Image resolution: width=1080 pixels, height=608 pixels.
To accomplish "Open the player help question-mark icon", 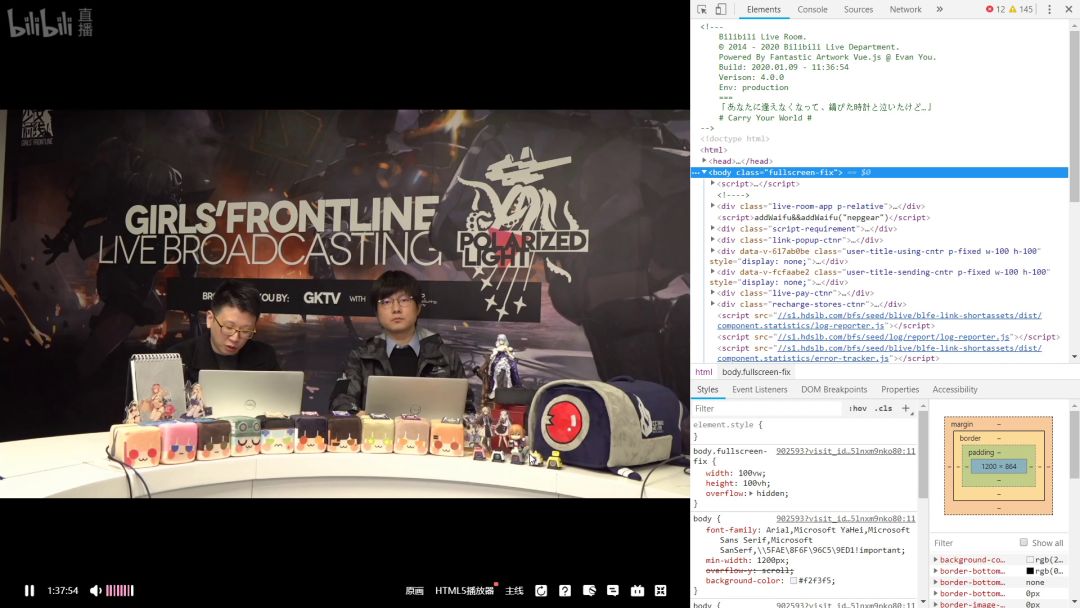I will click(x=565, y=591).
